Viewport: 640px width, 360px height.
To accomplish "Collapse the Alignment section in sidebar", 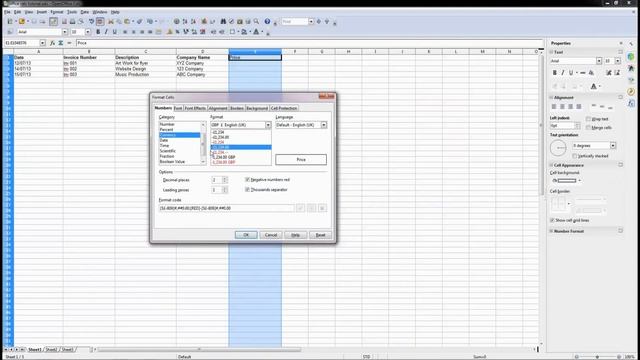I will click(x=551, y=98).
